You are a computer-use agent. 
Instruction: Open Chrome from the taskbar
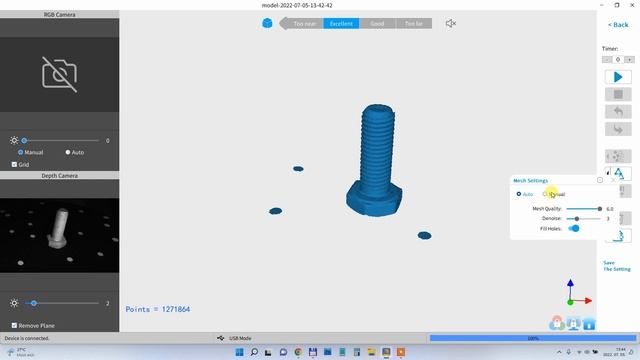click(x=298, y=352)
